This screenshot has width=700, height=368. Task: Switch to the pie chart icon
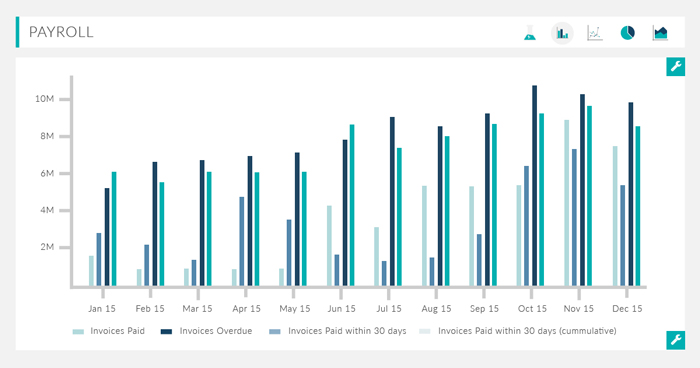(628, 33)
